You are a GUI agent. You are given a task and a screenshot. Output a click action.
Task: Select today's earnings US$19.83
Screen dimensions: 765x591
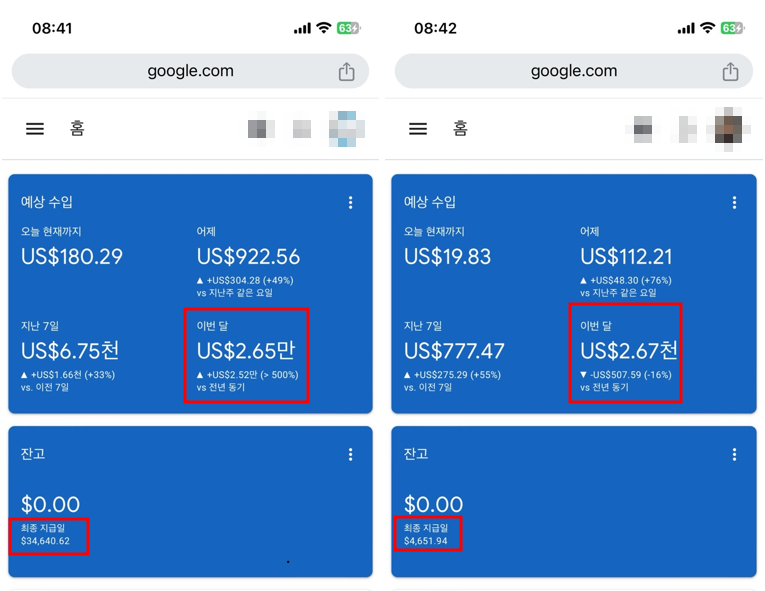click(x=447, y=257)
